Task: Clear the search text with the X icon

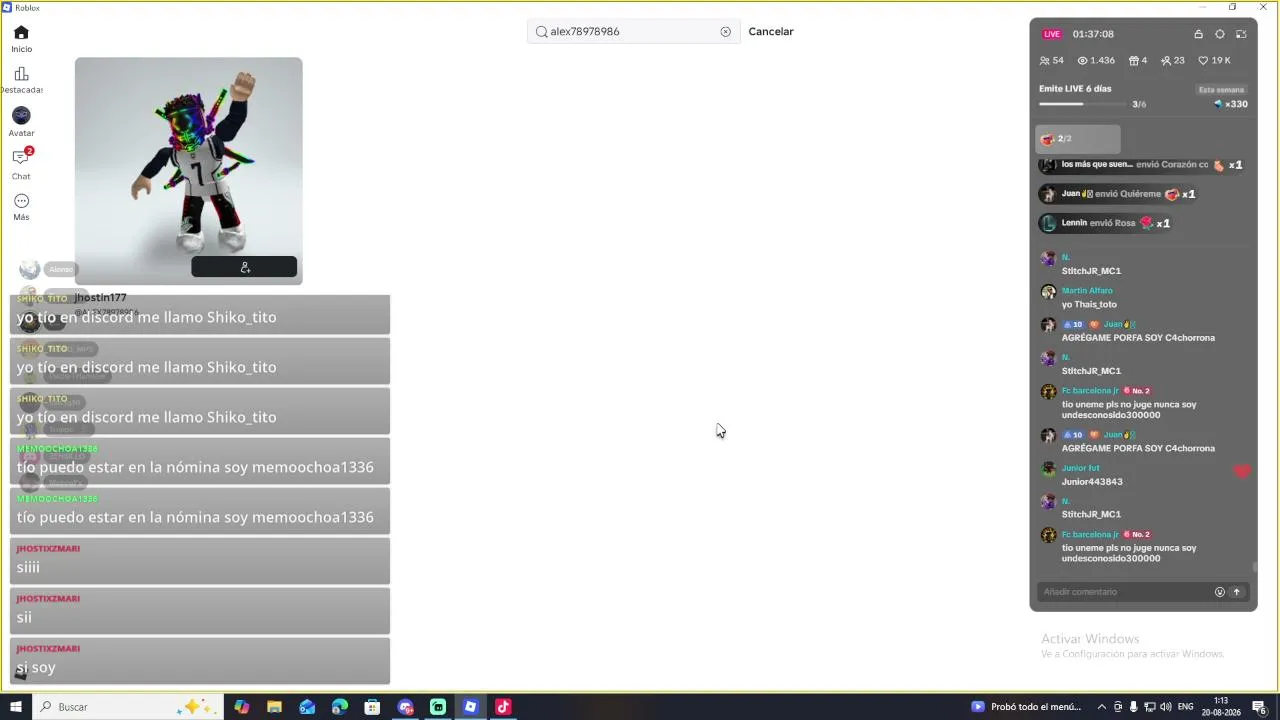Action: 726,32
